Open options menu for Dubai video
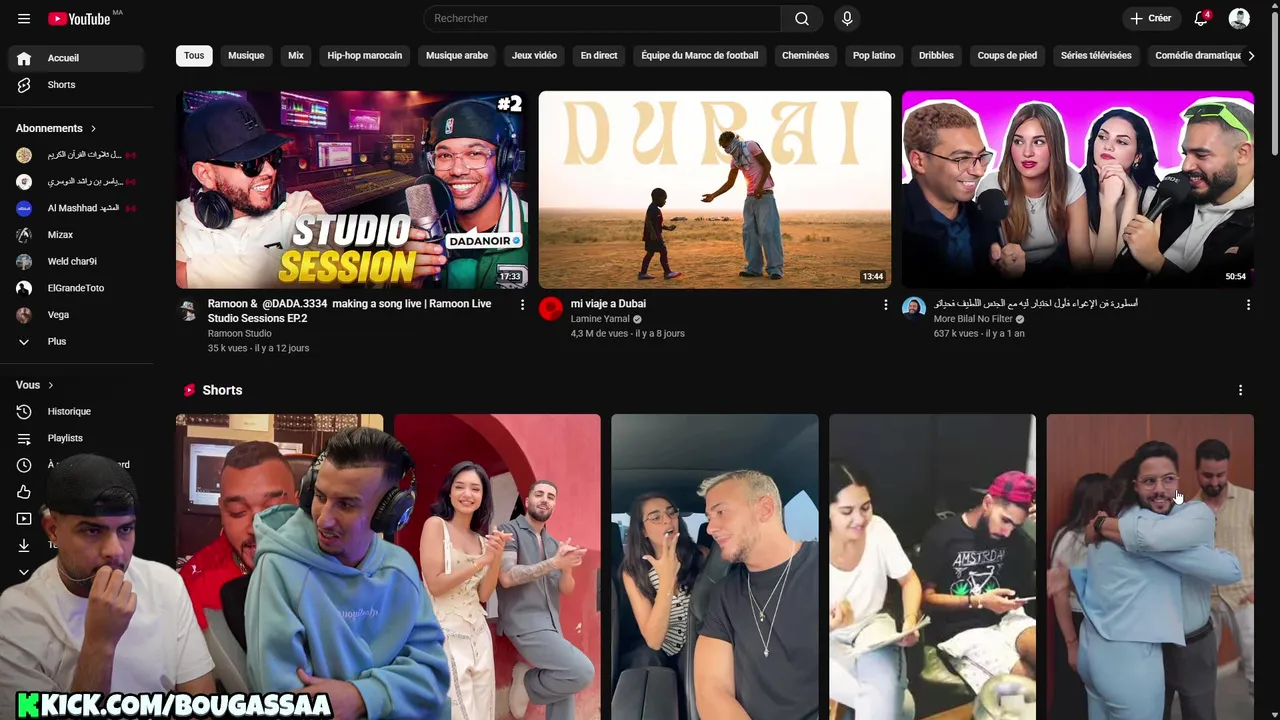 [885, 305]
